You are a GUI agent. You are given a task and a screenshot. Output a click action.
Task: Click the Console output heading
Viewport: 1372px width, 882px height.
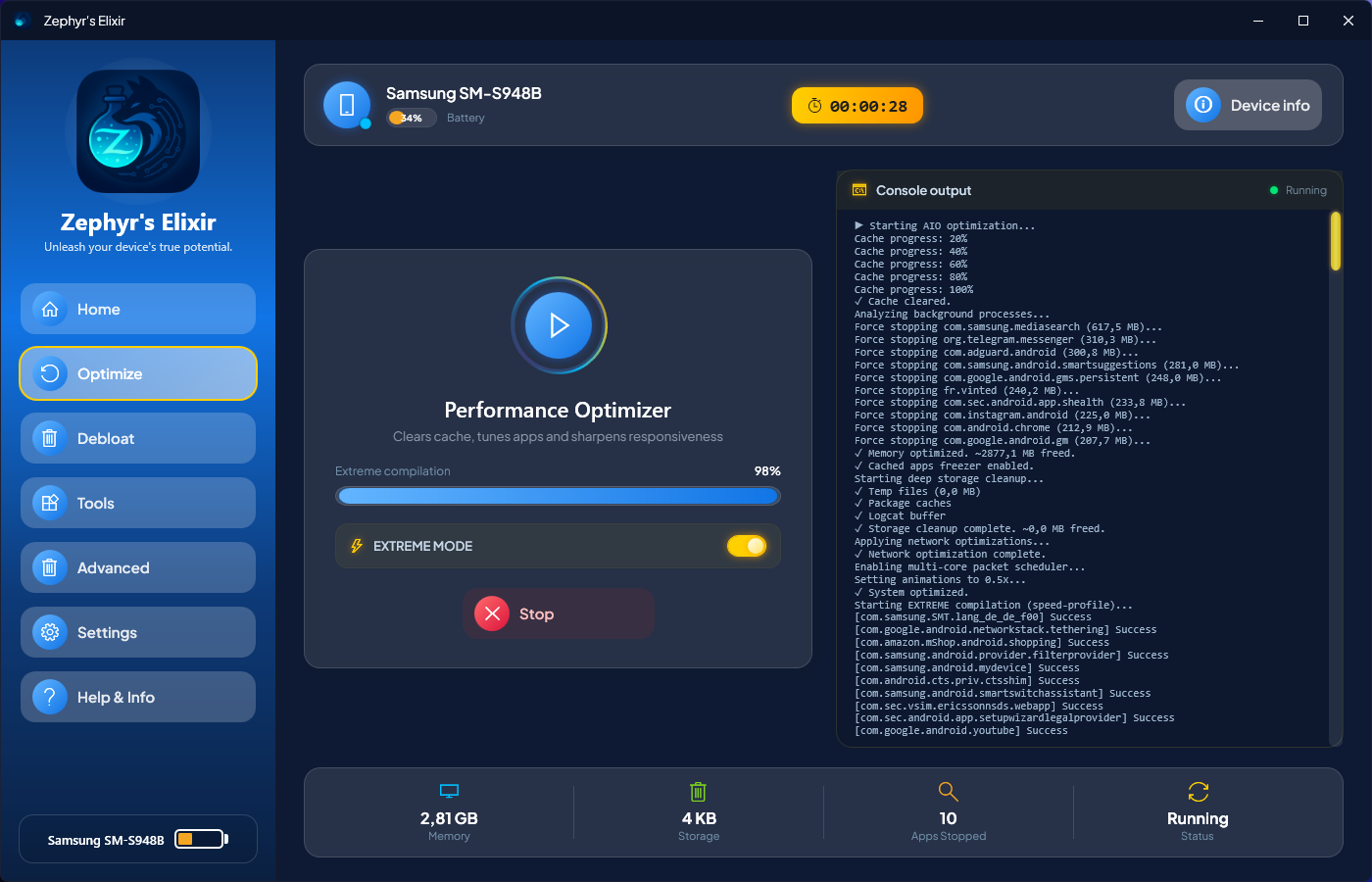point(923,190)
